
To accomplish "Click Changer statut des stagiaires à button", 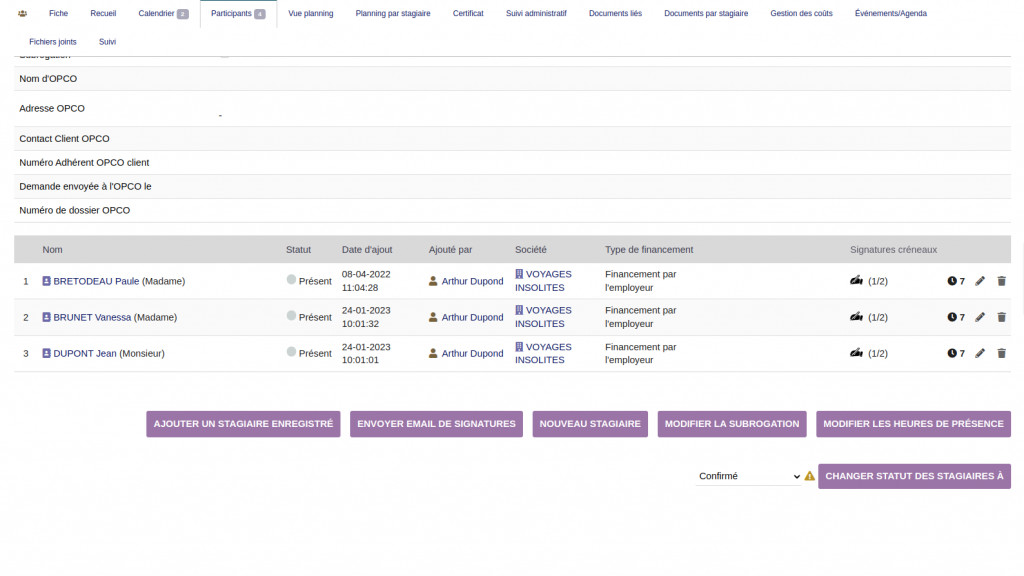I will pos(914,476).
